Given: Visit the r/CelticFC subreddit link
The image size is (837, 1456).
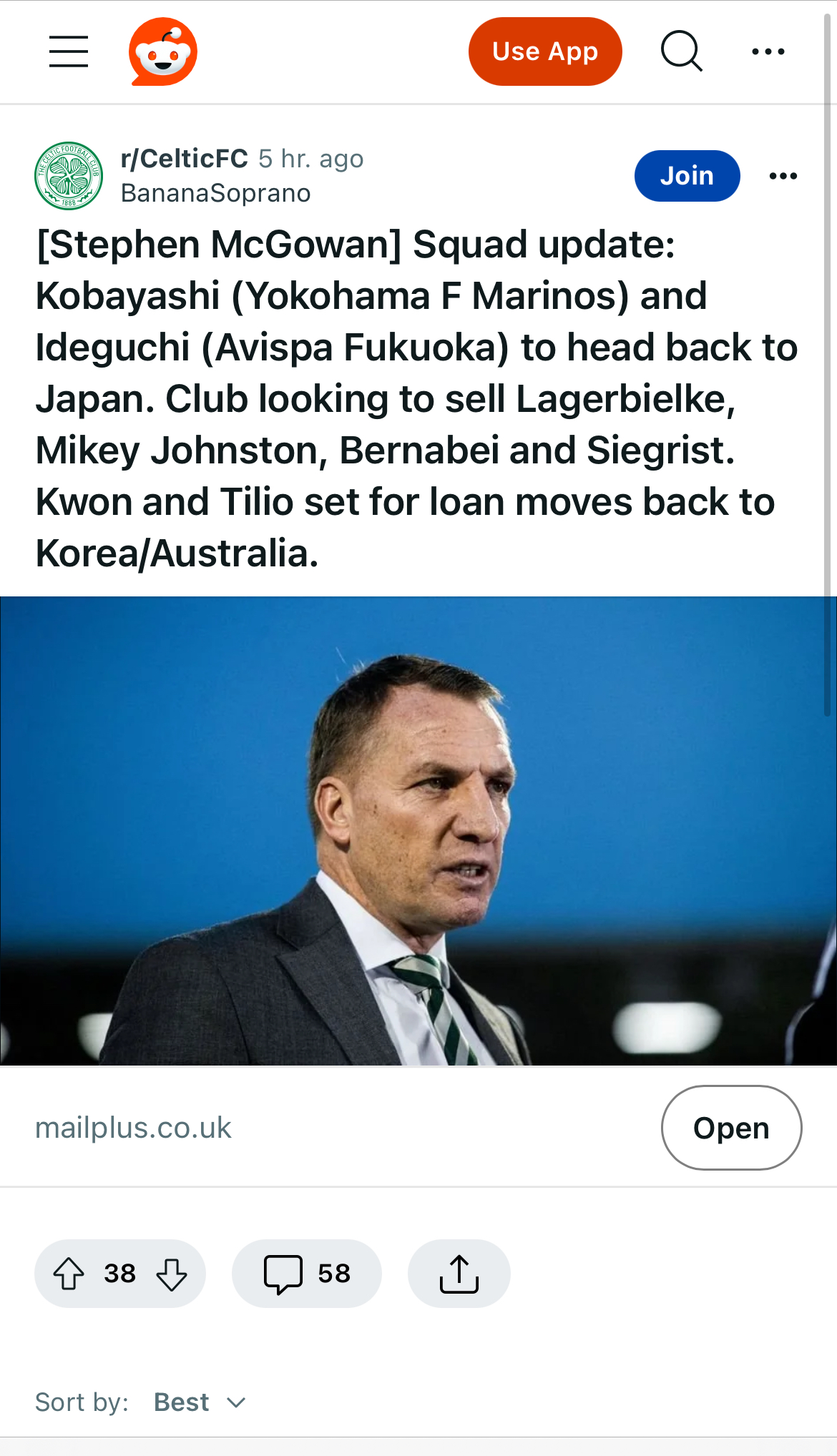Looking at the screenshot, I should click(185, 159).
